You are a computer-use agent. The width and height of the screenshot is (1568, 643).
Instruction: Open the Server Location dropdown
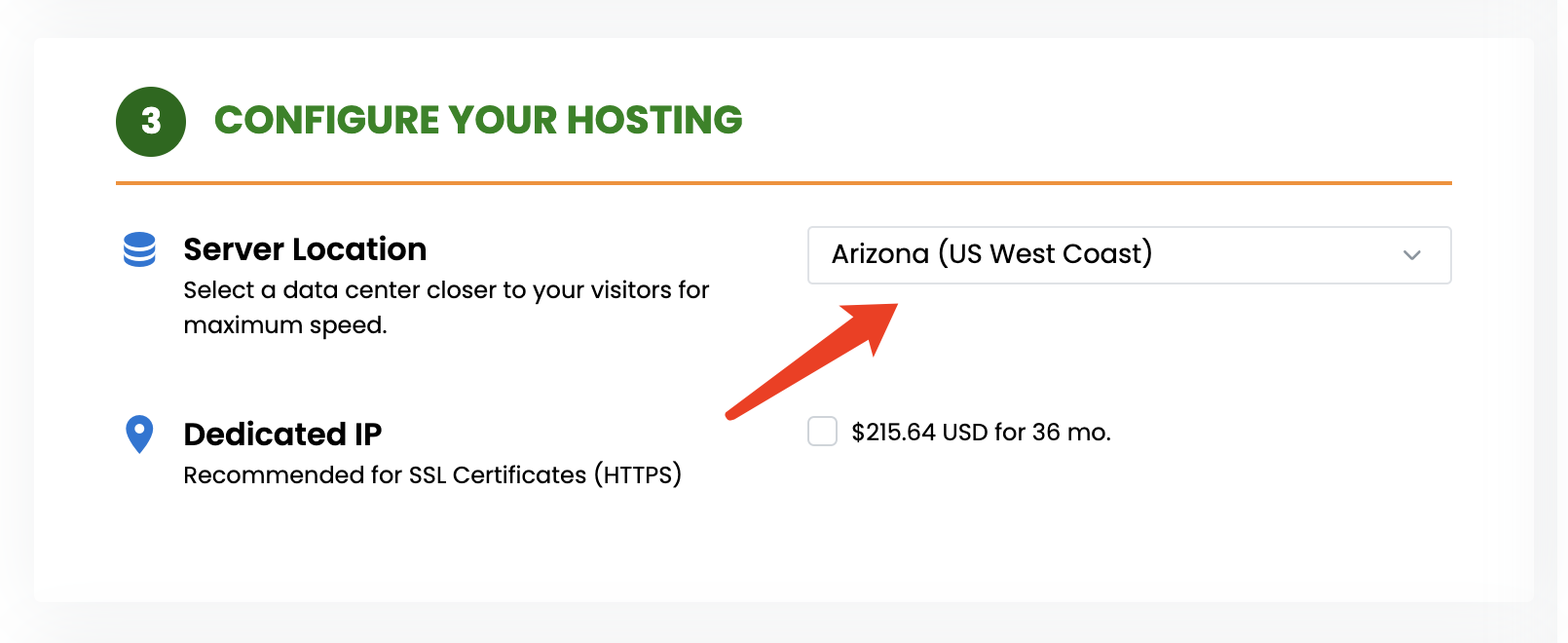1130,255
